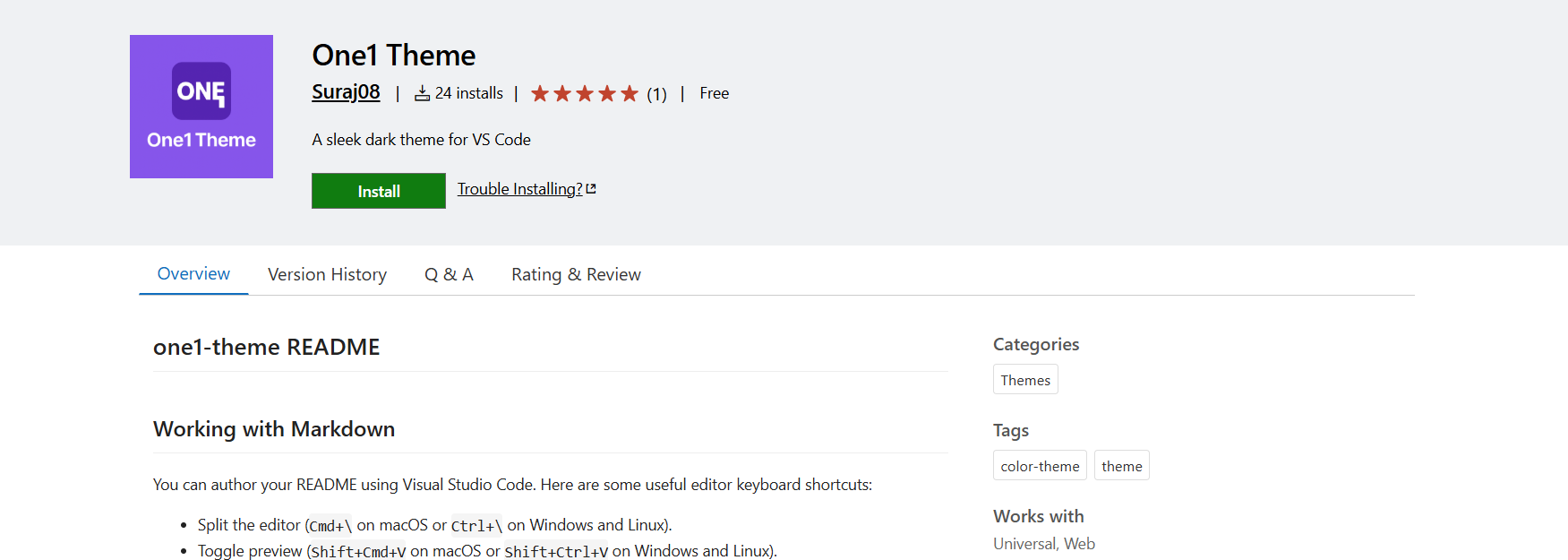Switch to the Version History tab
Viewport: 1568px width, 560px height.
pos(327,275)
